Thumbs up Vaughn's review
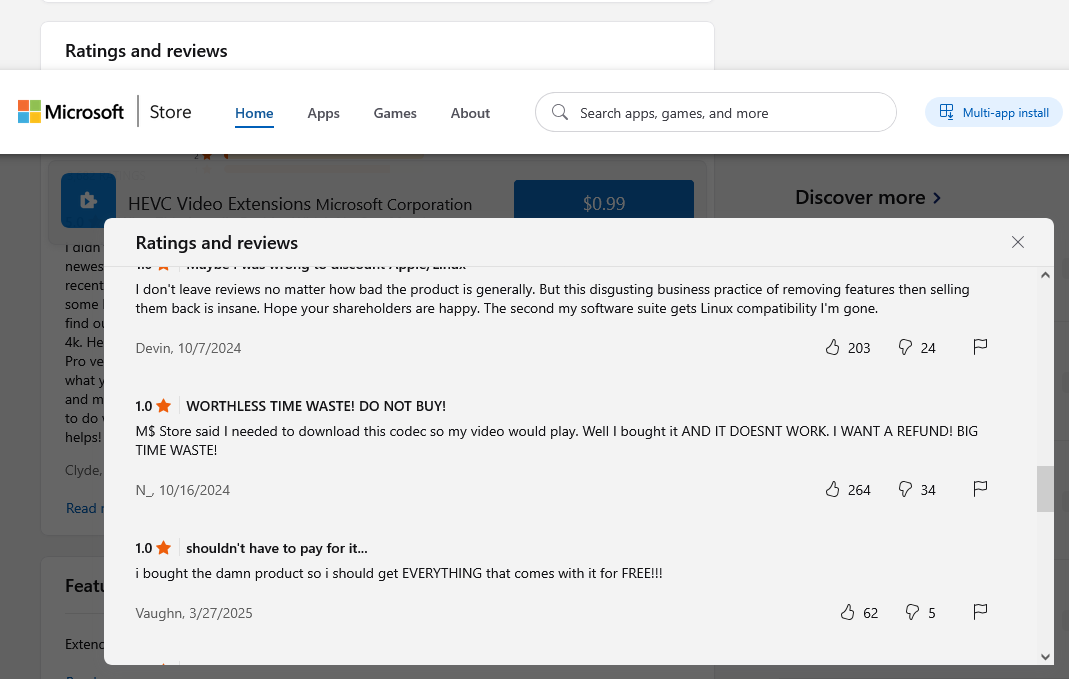The height and width of the screenshot is (679, 1069). point(847,612)
